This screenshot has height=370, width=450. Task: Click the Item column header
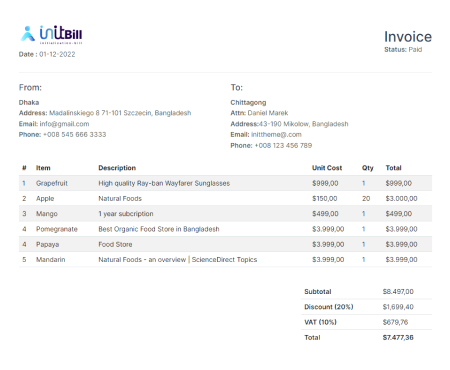tap(43, 168)
